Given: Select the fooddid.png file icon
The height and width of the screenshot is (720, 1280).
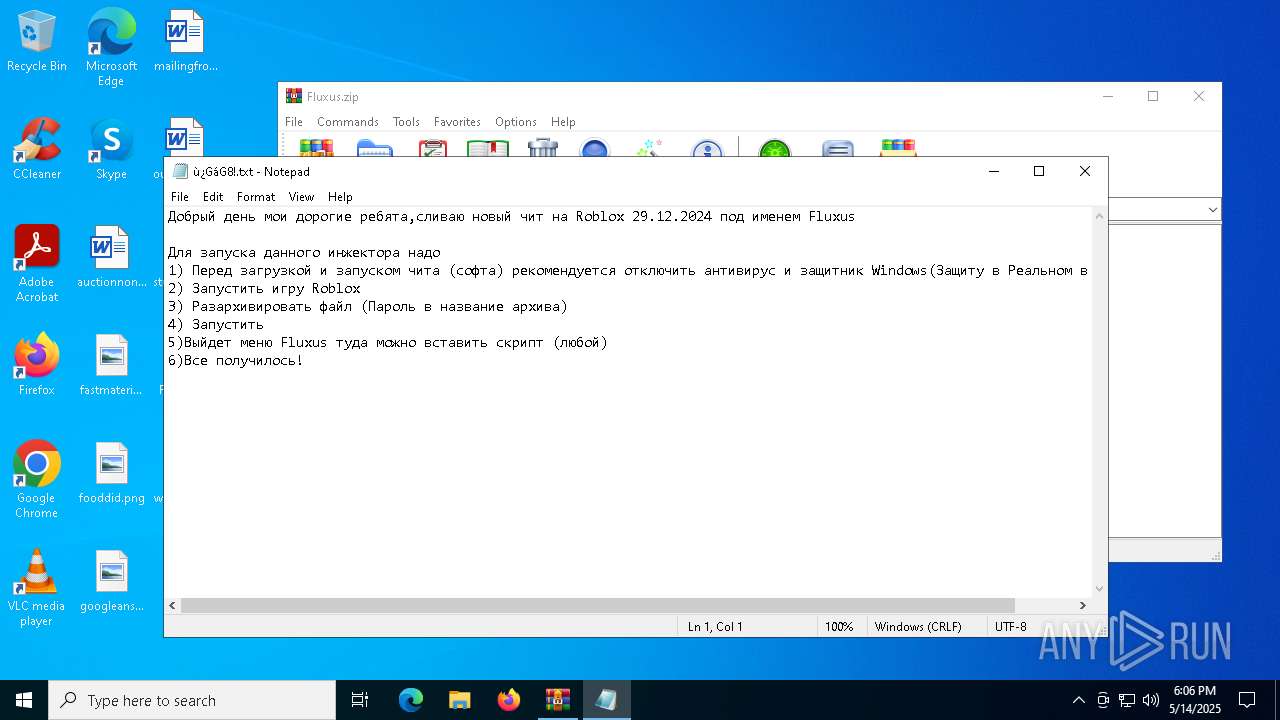Looking at the screenshot, I should 111,473.
